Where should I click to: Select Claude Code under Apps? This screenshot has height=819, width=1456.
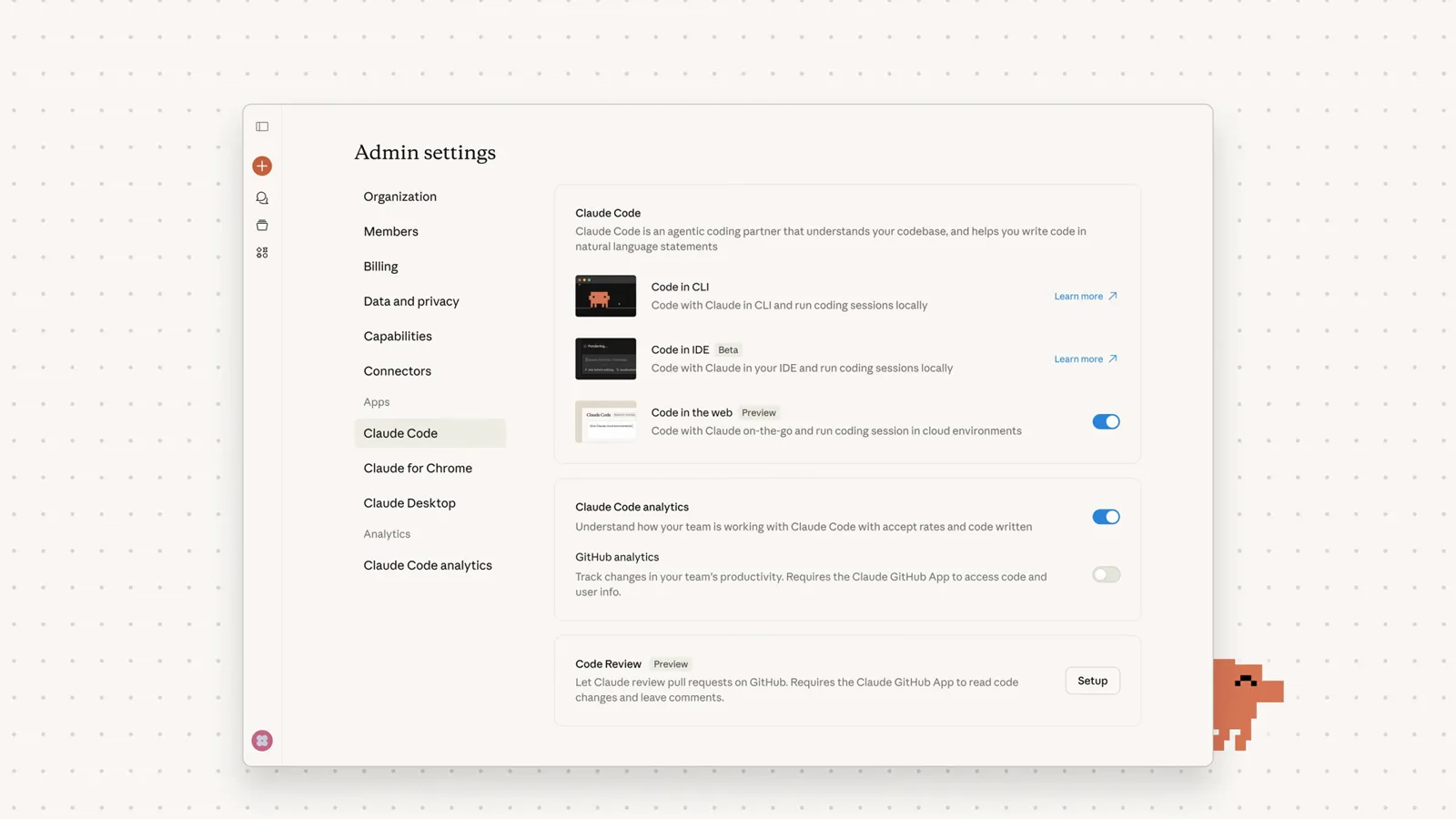(x=430, y=433)
